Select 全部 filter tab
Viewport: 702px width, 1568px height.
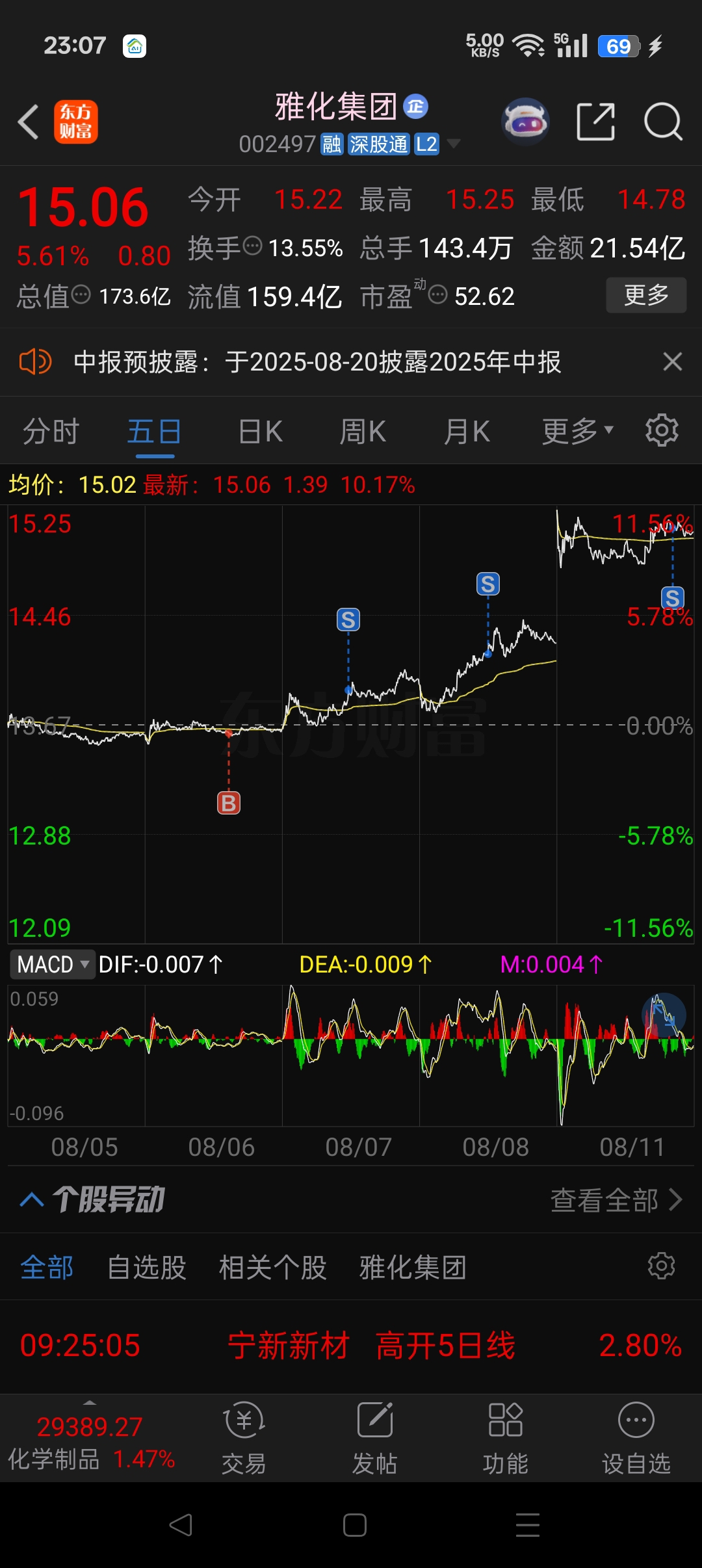point(47,1268)
